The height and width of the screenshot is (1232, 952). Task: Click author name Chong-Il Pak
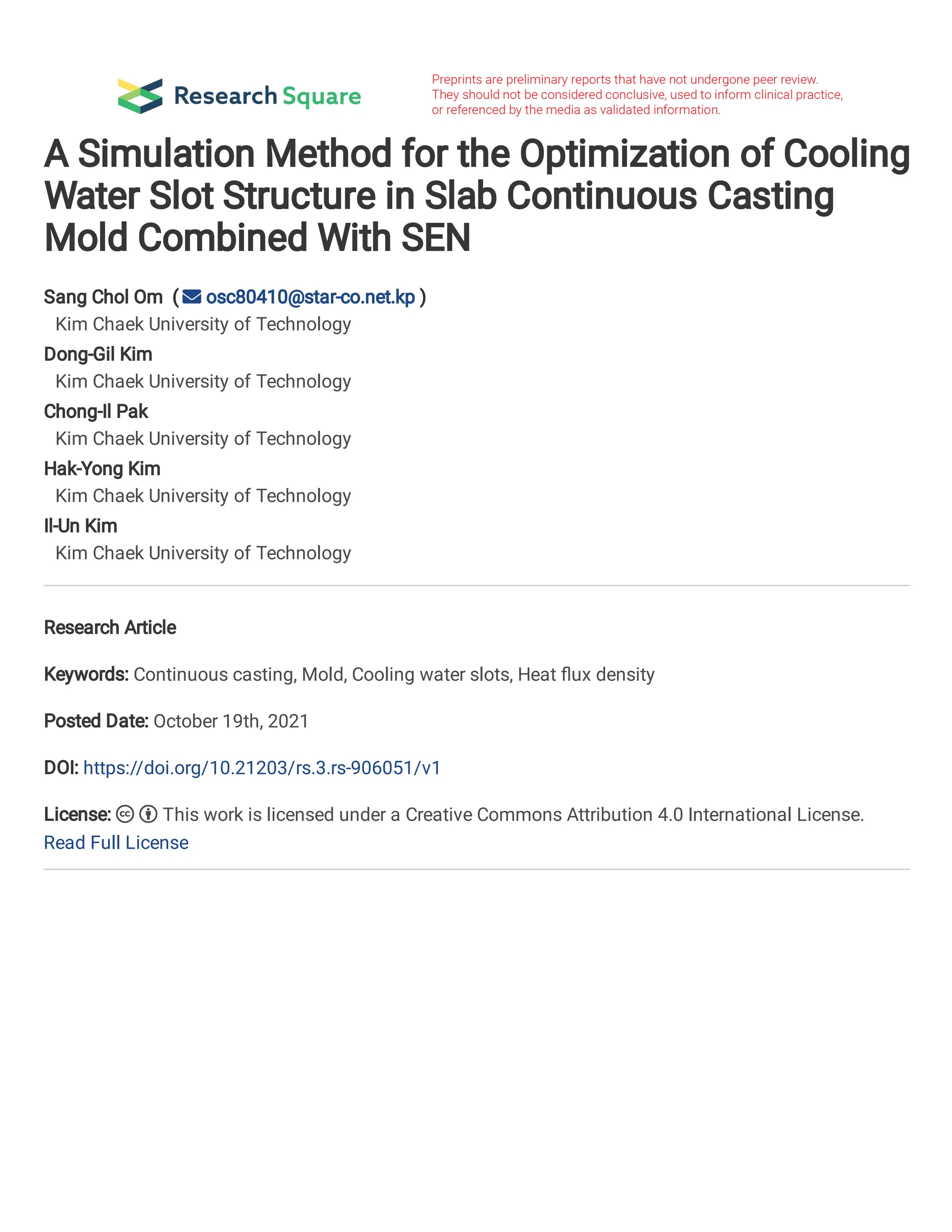coord(96,411)
